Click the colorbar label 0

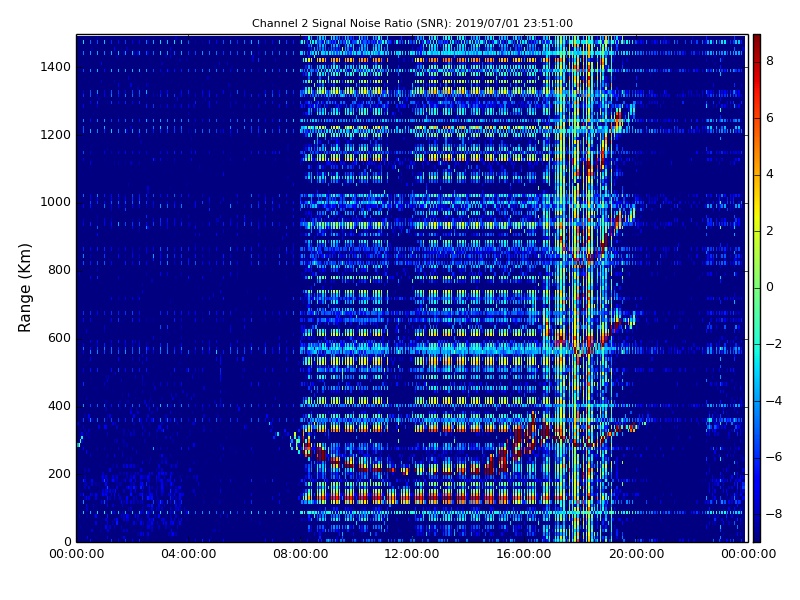(x=770, y=287)
